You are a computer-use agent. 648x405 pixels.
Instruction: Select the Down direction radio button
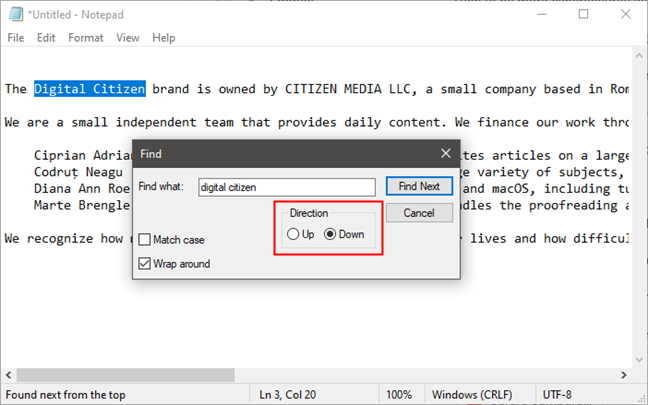point(330,234)
